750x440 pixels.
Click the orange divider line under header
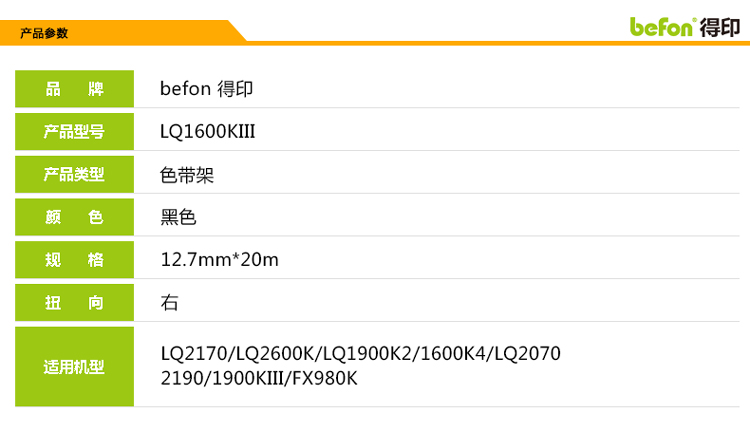point(497,43)
